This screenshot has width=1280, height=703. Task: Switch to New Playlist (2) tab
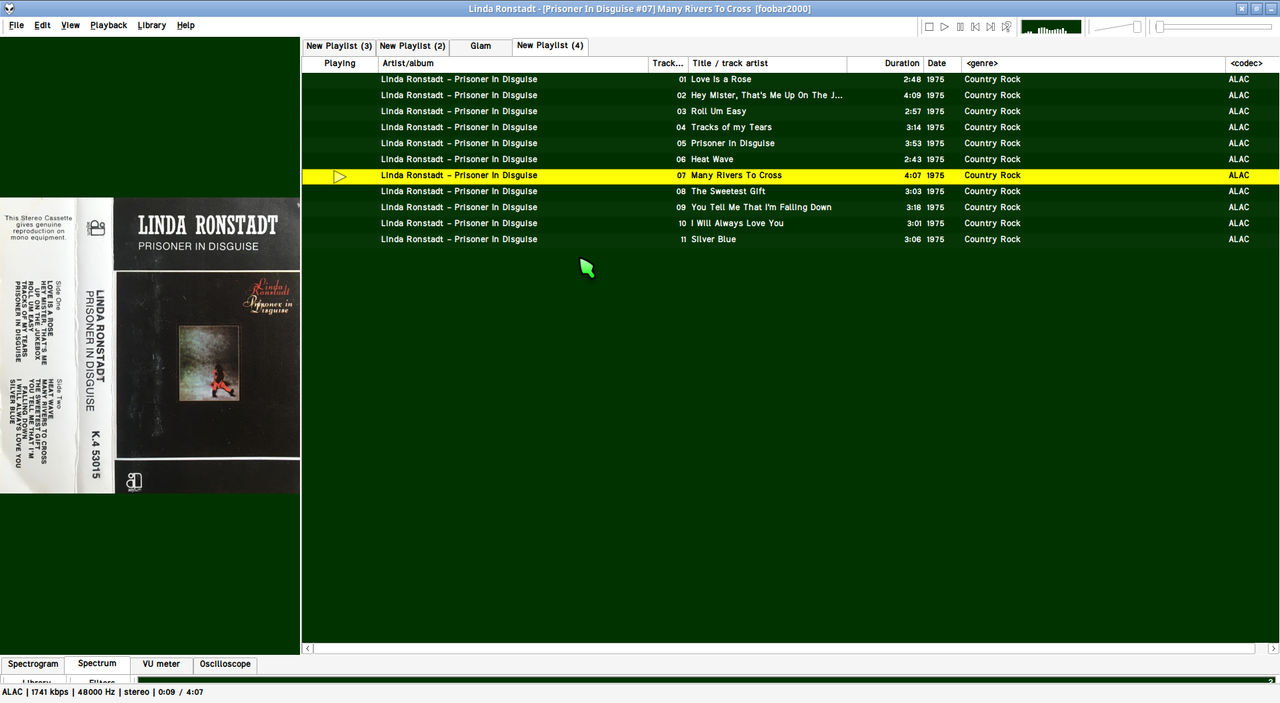coord(412,46)
